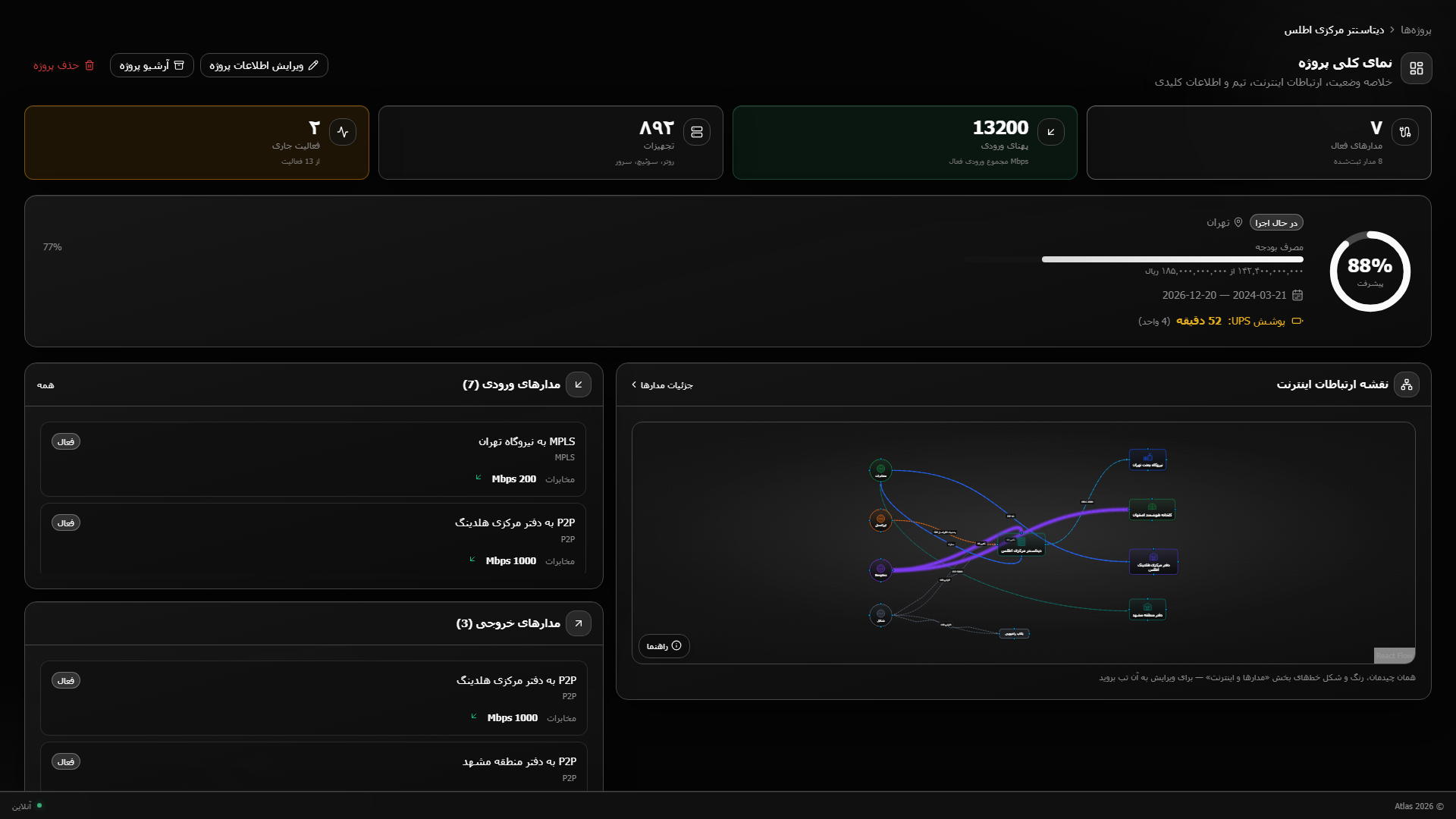Image resolution: width=1456 pixels, height=819 pixels.
Task: Select the نیروگاه بعثت تهران site node
Action: tap(1147, 460)
